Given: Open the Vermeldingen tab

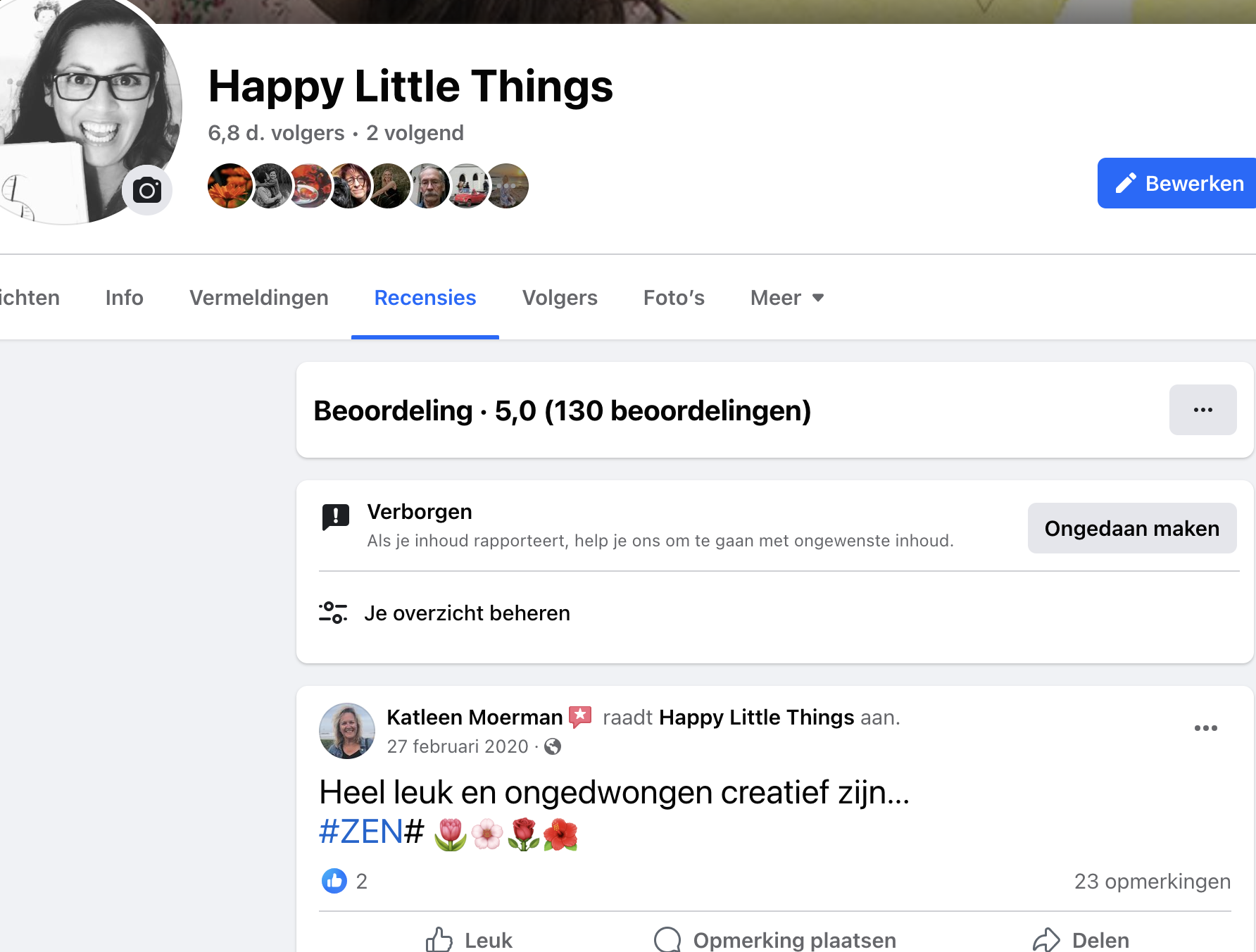Looking at the screenshot, I should 259,298.
